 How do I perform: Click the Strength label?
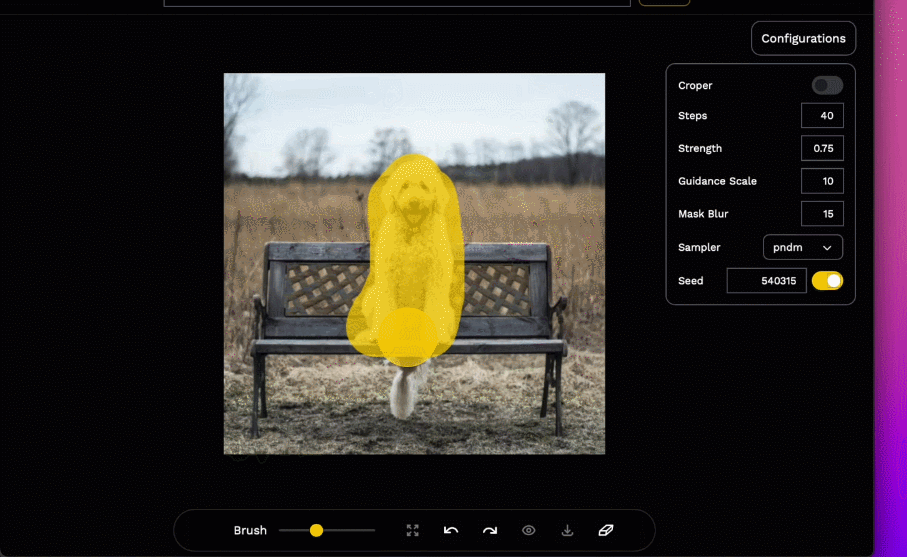pyautogui.click(x=700, y=149)
